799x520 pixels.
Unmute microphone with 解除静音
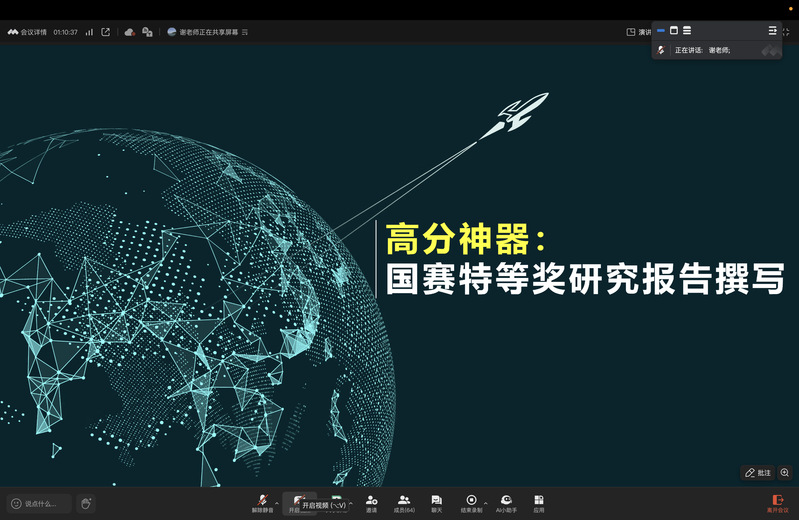pyautogui.click(x=262, y=502)
